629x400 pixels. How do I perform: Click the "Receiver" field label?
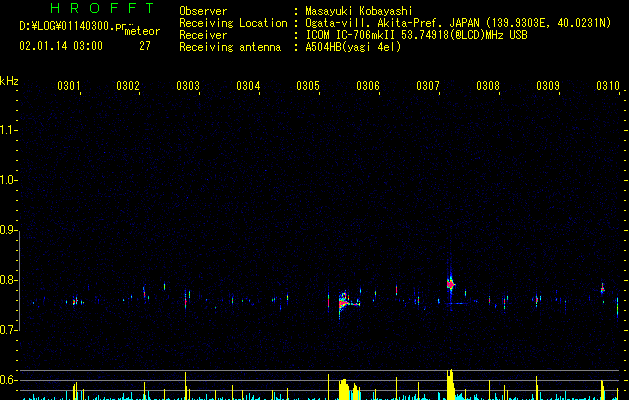tap(203, 35)
